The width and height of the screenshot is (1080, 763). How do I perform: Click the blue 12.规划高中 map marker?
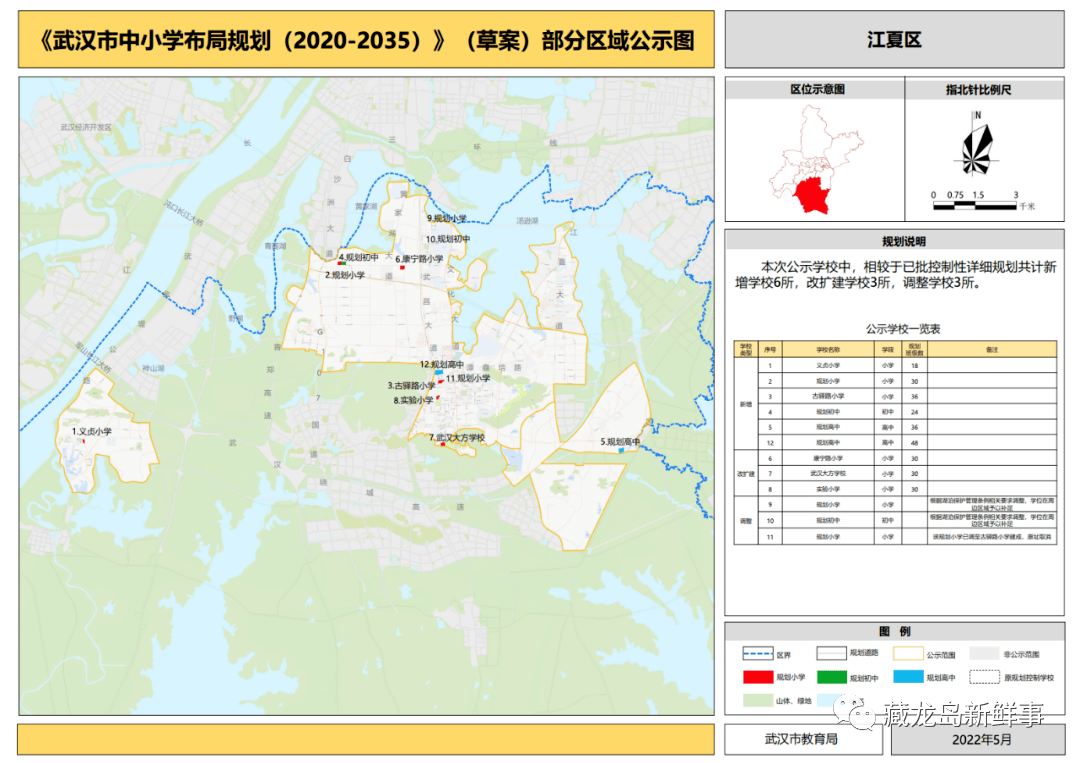439,373
